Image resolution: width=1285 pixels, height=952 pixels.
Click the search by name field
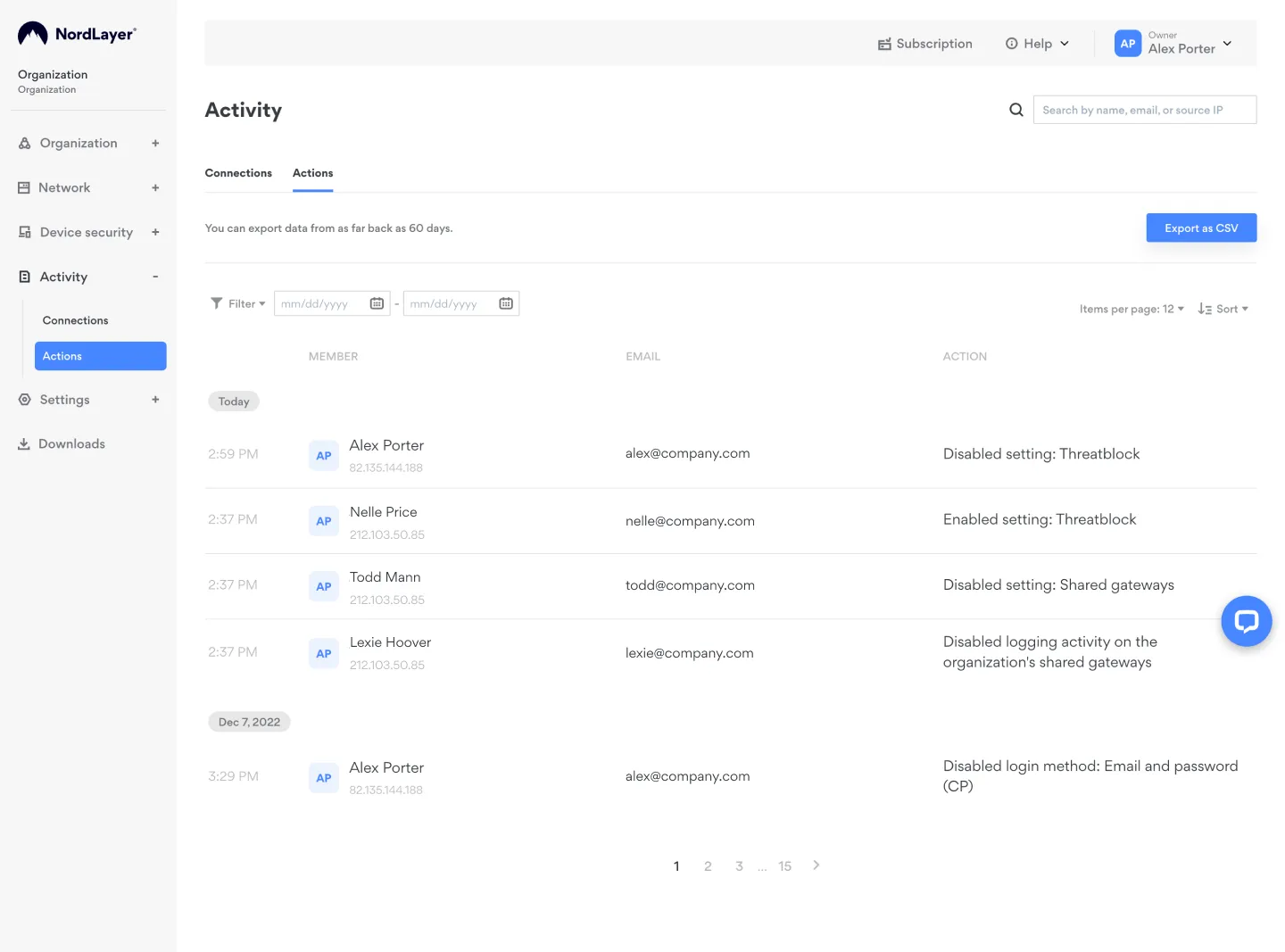coord(1145,110)
